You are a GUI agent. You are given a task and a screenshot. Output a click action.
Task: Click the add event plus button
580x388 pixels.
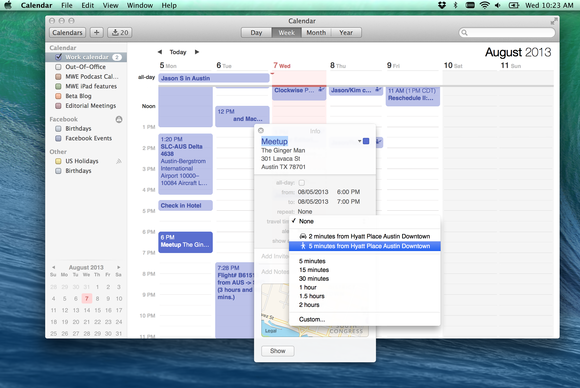[97, 33]
